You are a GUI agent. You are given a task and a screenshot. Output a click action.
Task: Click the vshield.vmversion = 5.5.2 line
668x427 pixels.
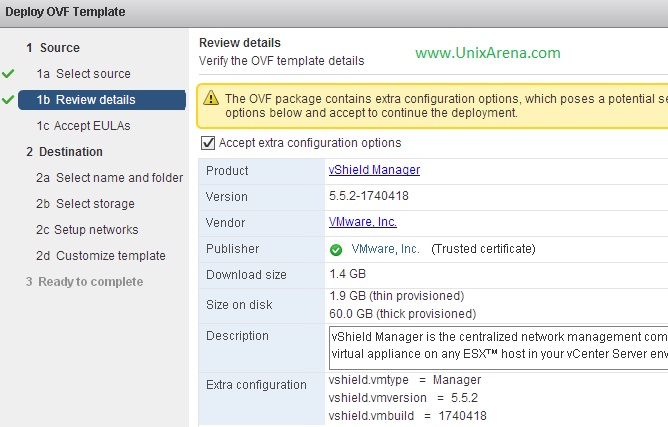coord(403,398)
